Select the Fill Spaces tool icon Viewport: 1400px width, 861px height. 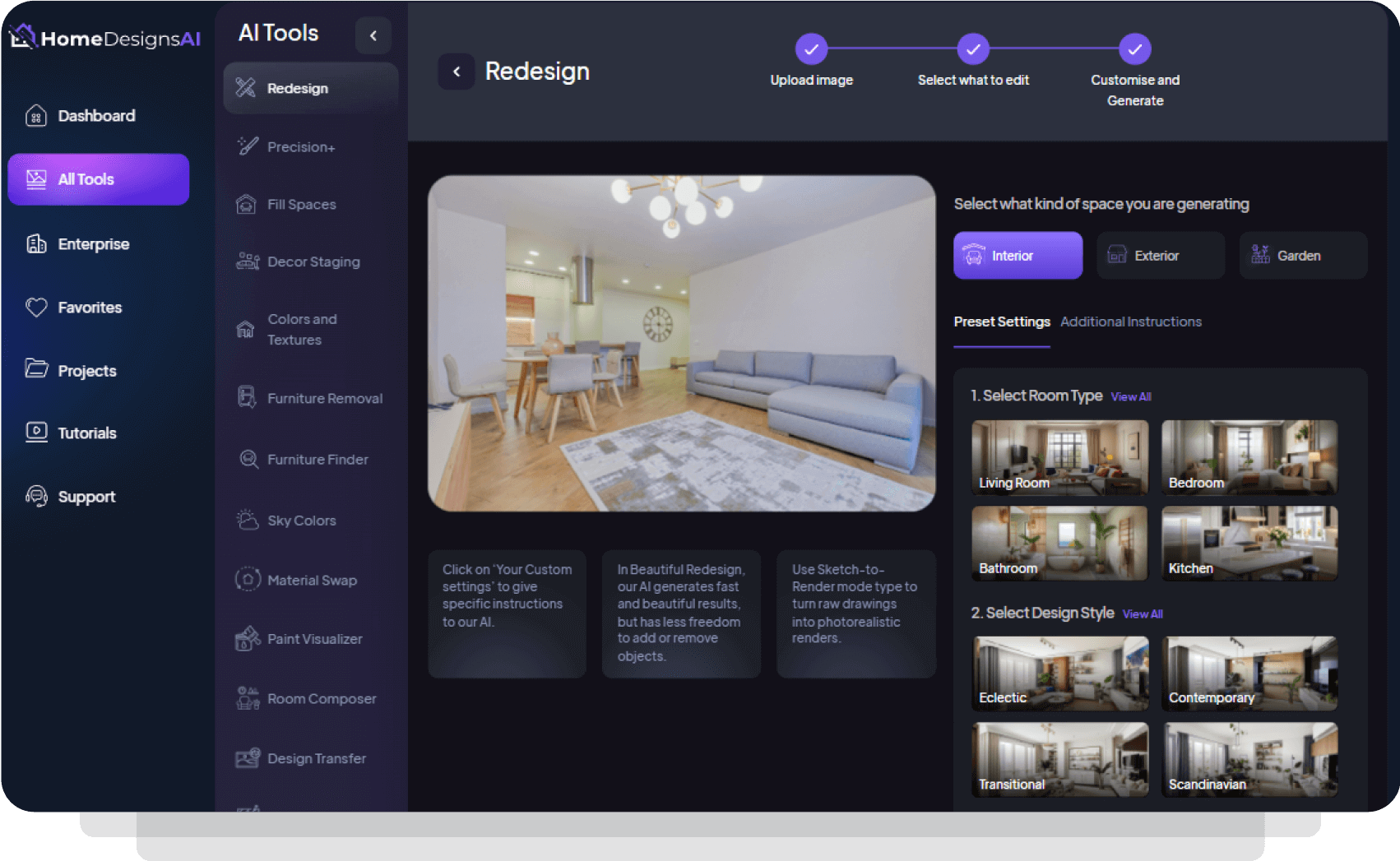click(x=246, y=204)
